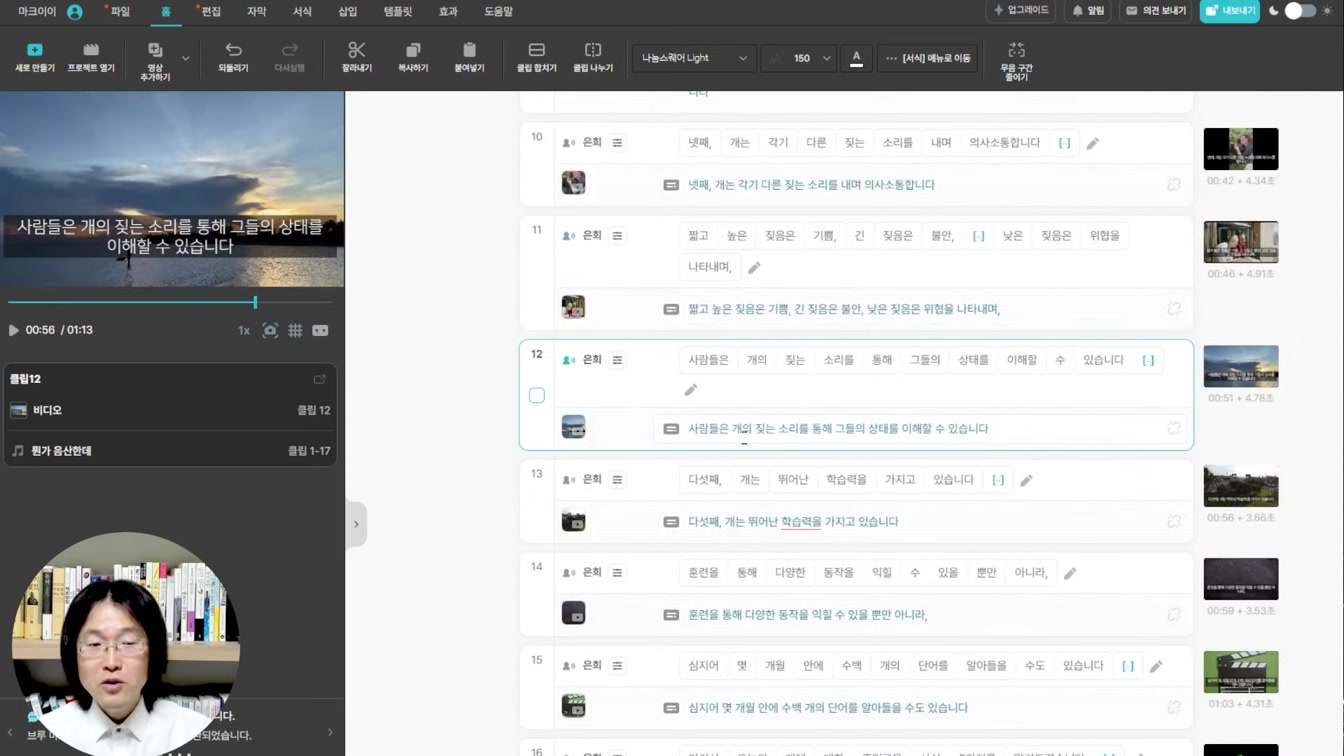The width and height of the screenshot is (1344, 756).
Task: Change 1x playback speed
Action: pos(243,330)
